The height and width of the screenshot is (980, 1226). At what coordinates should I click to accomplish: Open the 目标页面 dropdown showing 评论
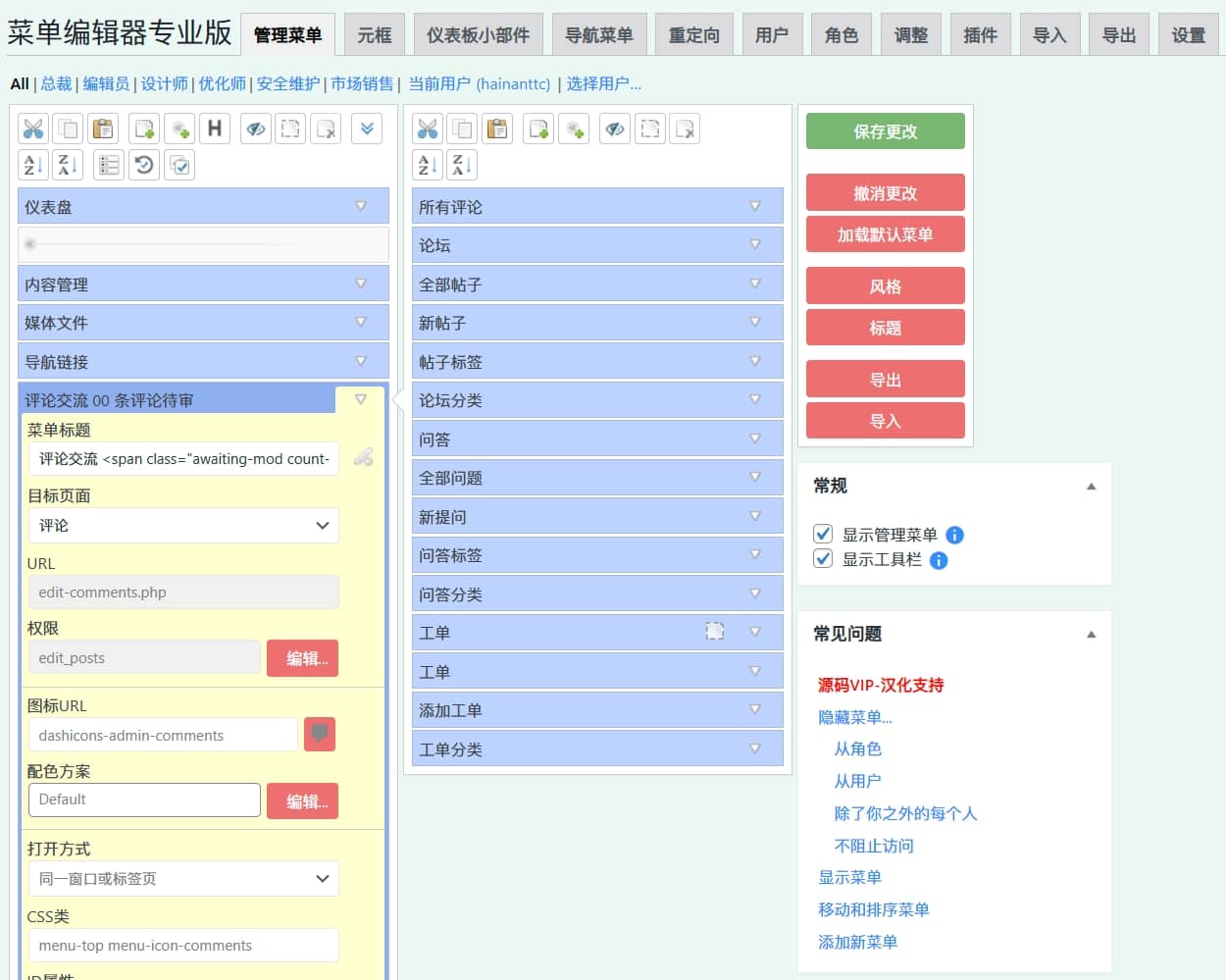183,526
